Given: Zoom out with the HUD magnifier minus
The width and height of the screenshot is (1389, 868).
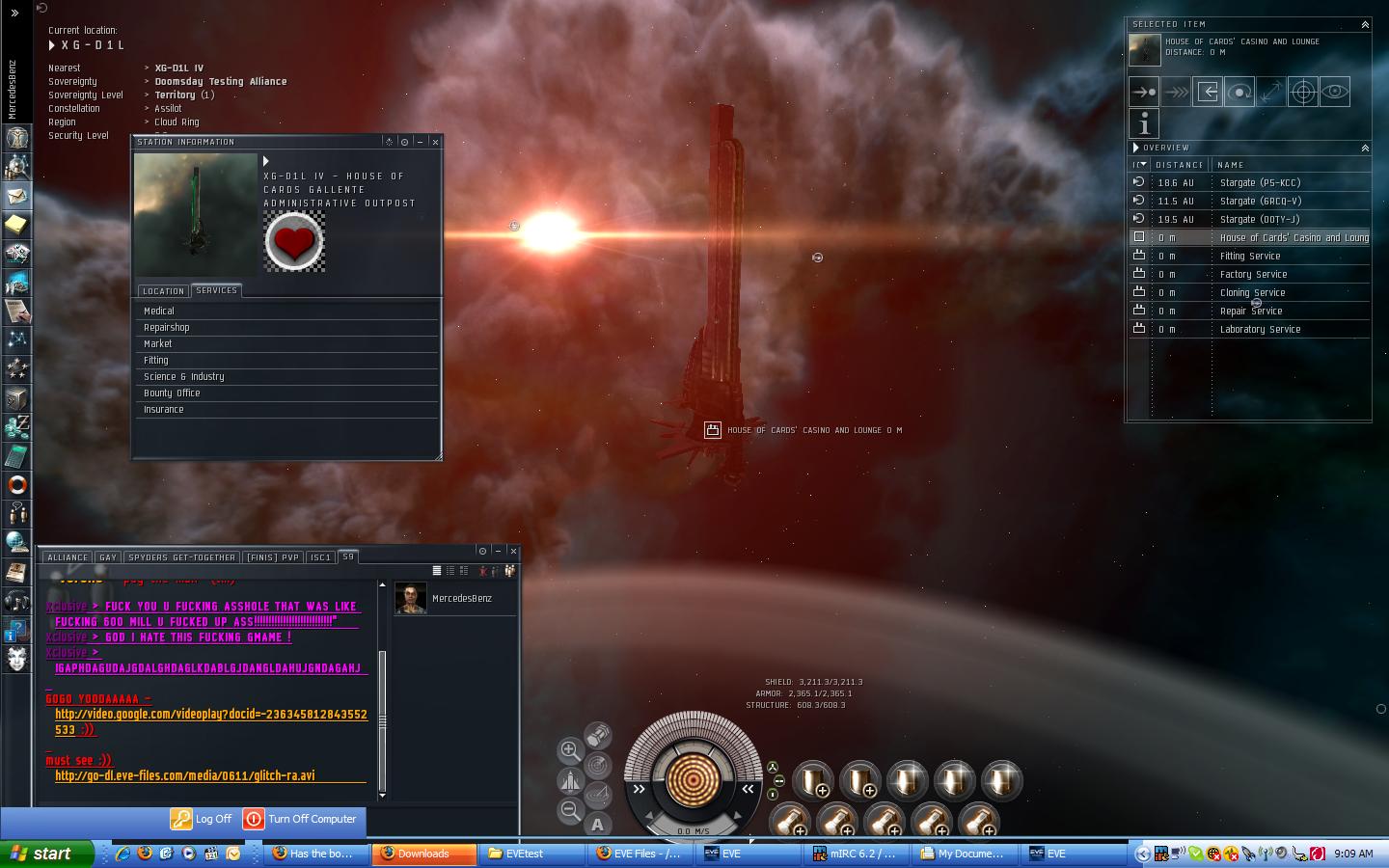Looking at the screenshot, I should point(570,811).
